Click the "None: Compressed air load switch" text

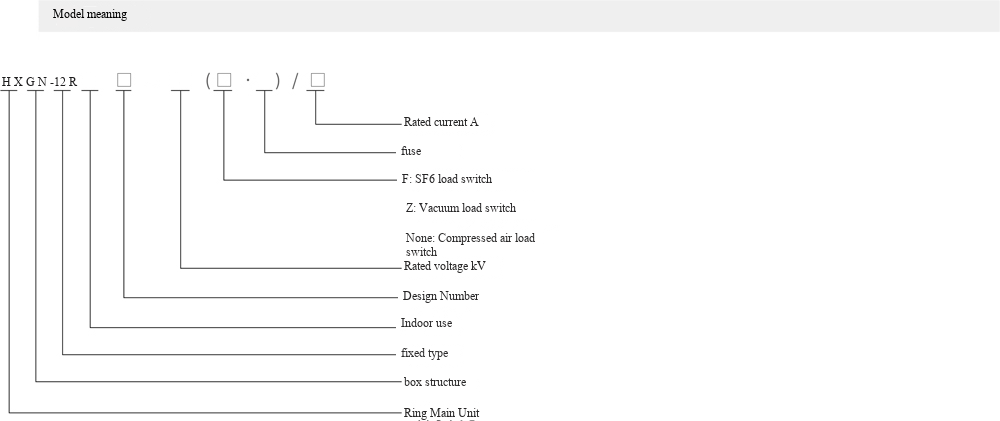point(470,244)
